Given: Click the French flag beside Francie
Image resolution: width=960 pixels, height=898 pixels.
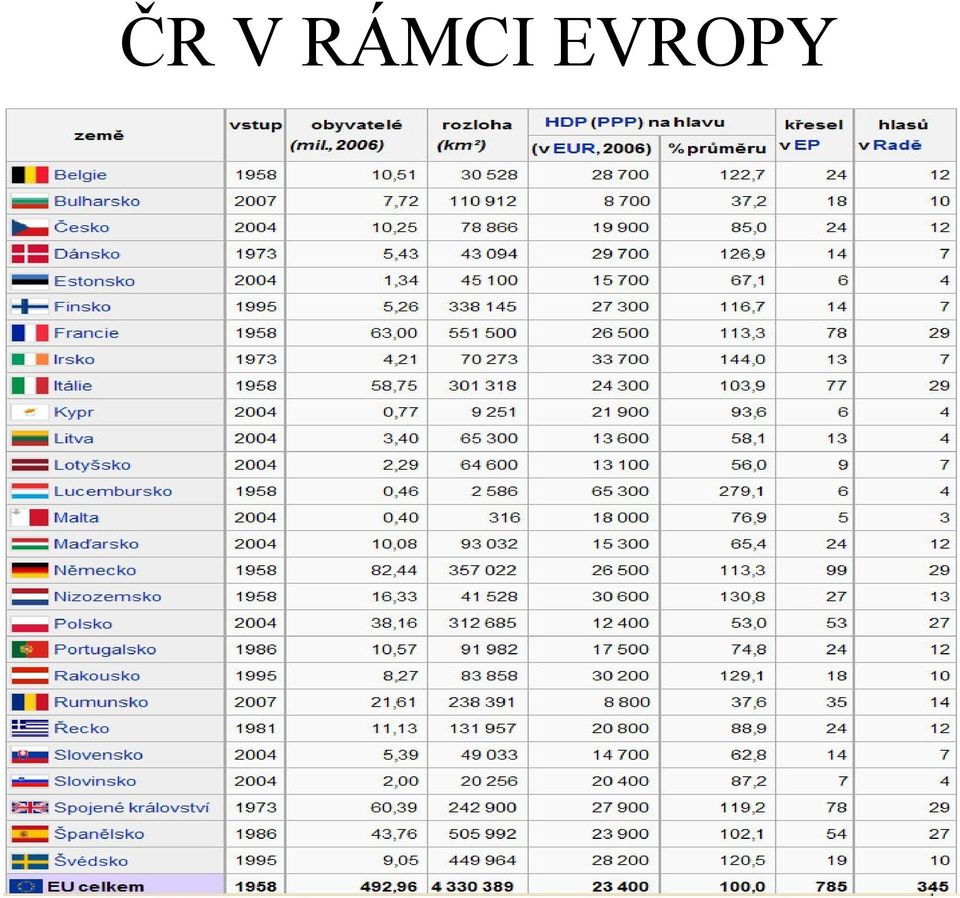Looking at the screenshot, I should coord(29,333).
